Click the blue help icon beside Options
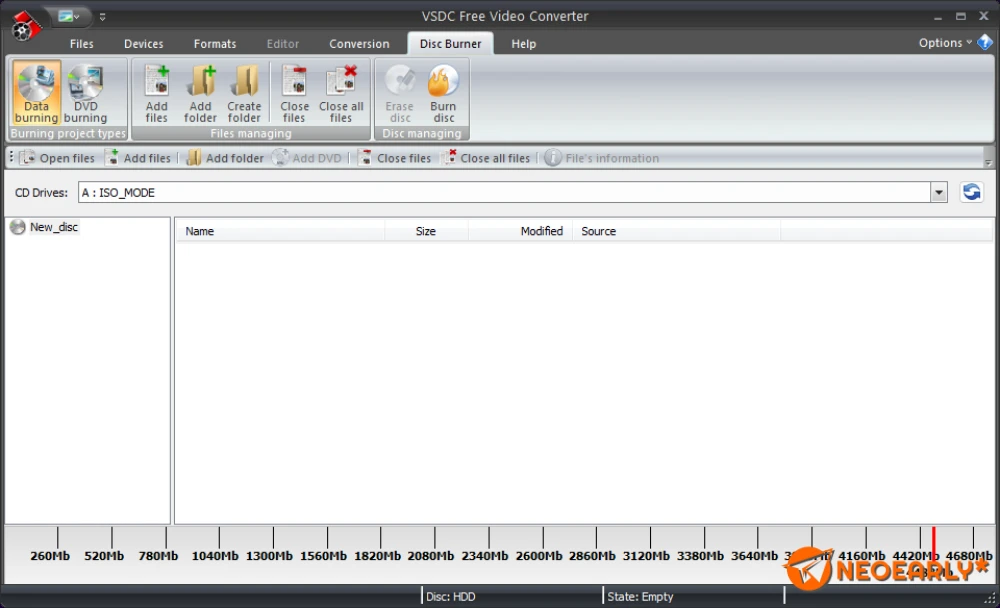1000x608 pixels. [x=985, y=43]
